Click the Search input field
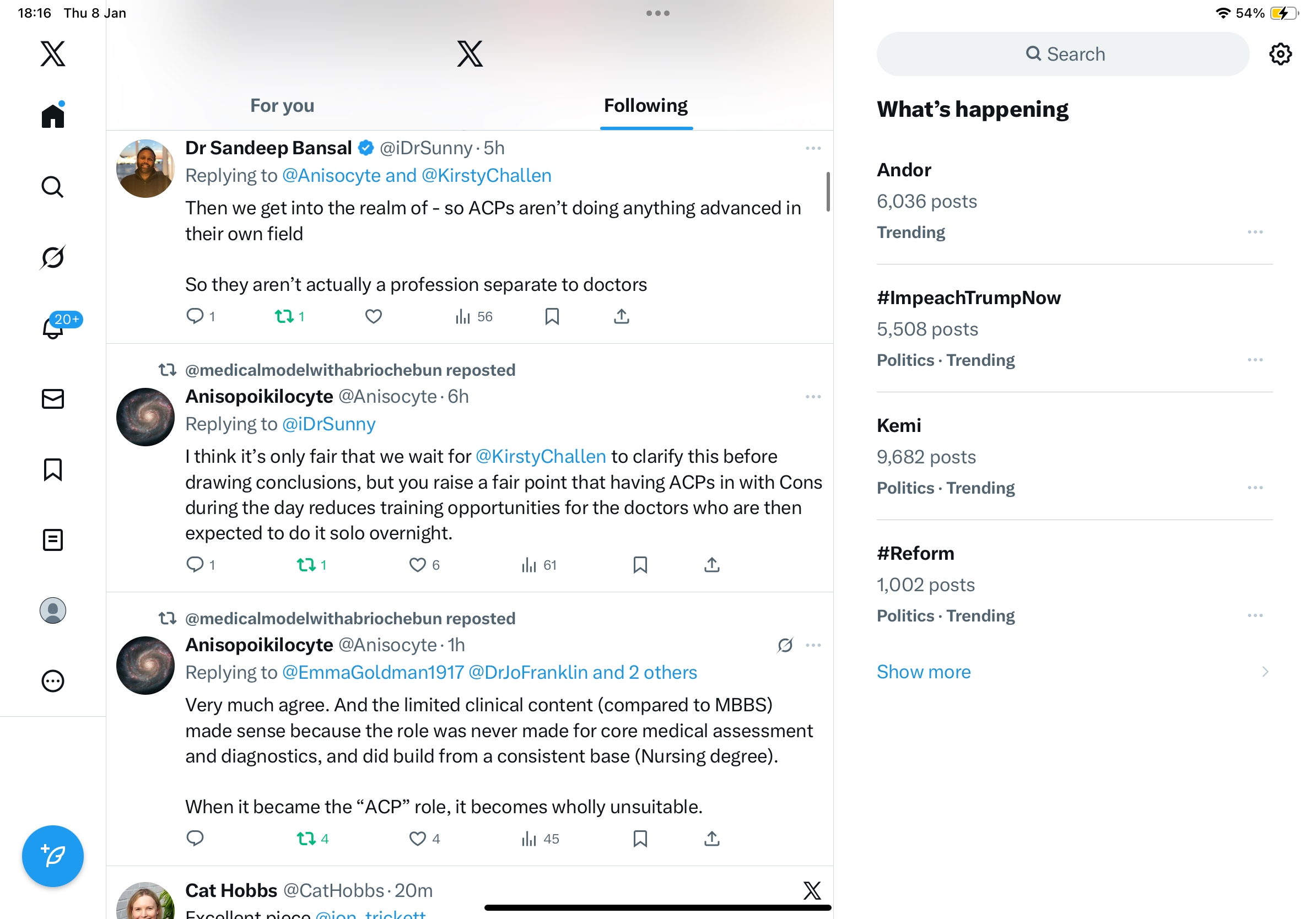This screenshot has width=1316, height=919. tap(1062, 54)
